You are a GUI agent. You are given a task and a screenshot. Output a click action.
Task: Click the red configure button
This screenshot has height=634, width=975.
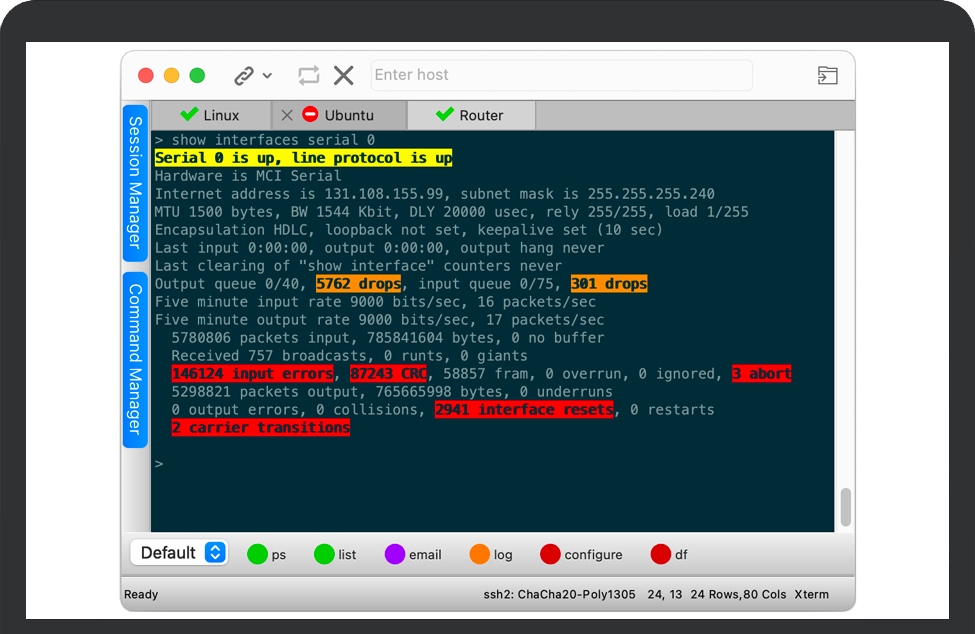tap(581, 554)
